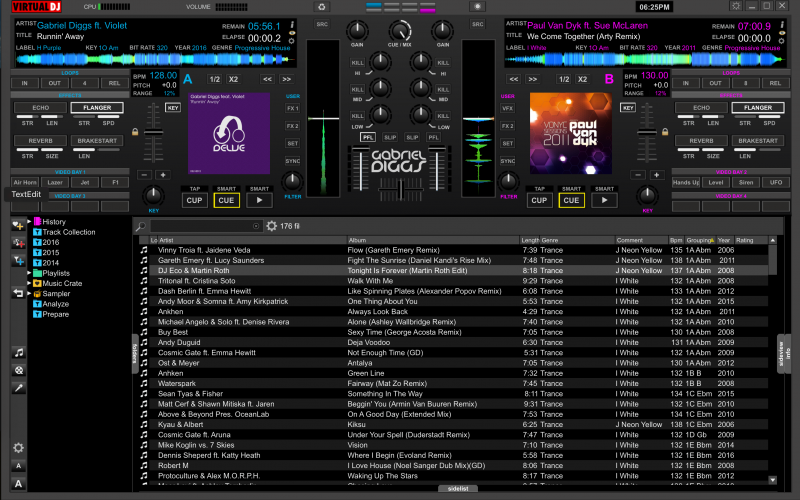Click deck A Delue album cover art

[x=229, y=133]
